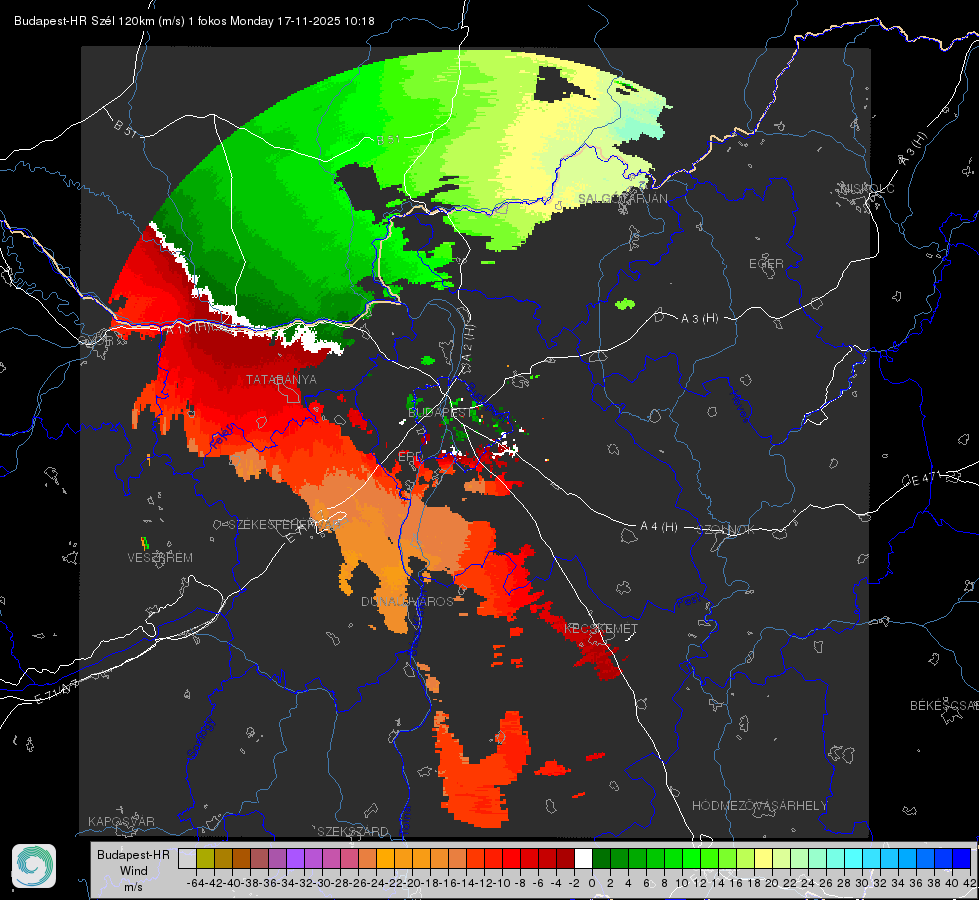Click the radar title with date 17-11-2025 10:18
The height and width of the screenshot is (900, 979).
(194, 21)
